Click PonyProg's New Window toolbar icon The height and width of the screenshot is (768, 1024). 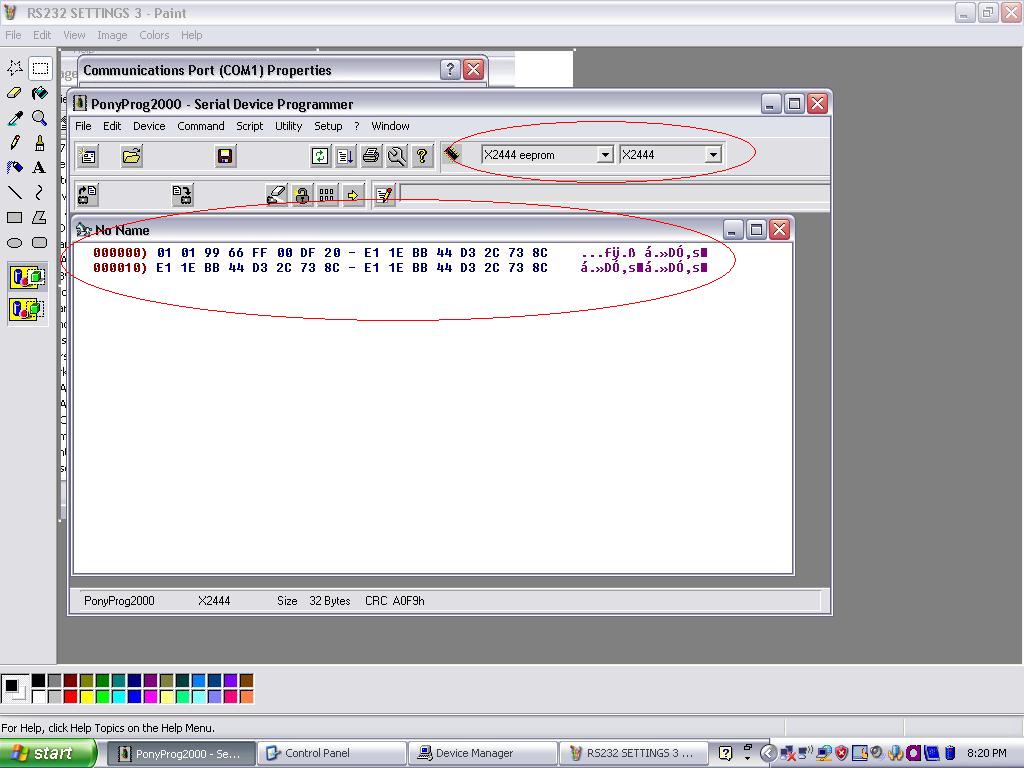[x=88, y=156]
